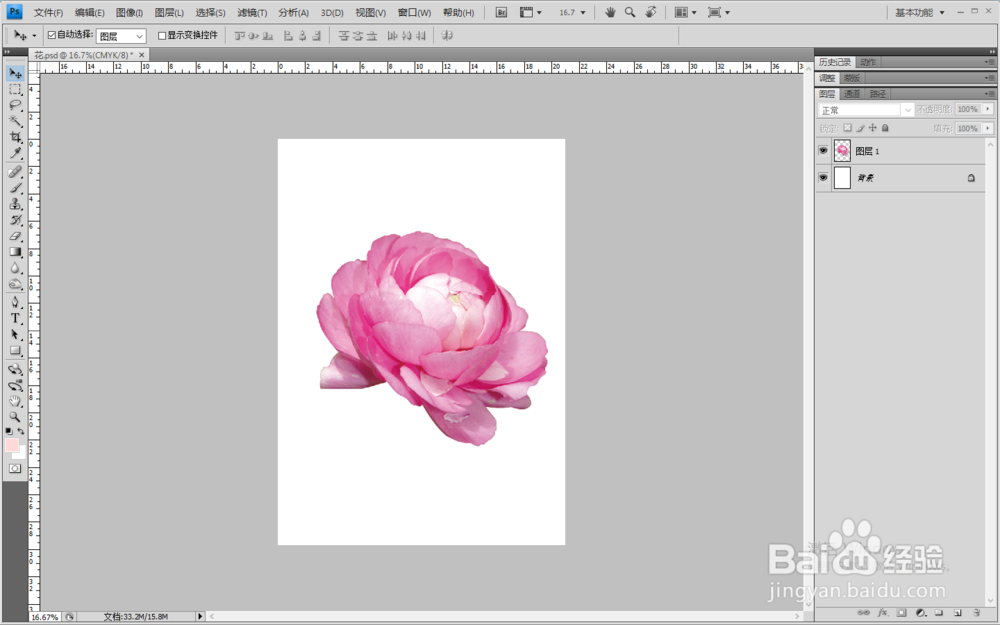
Task: Select the Gradient tool
Action: [x=15, y=252]
